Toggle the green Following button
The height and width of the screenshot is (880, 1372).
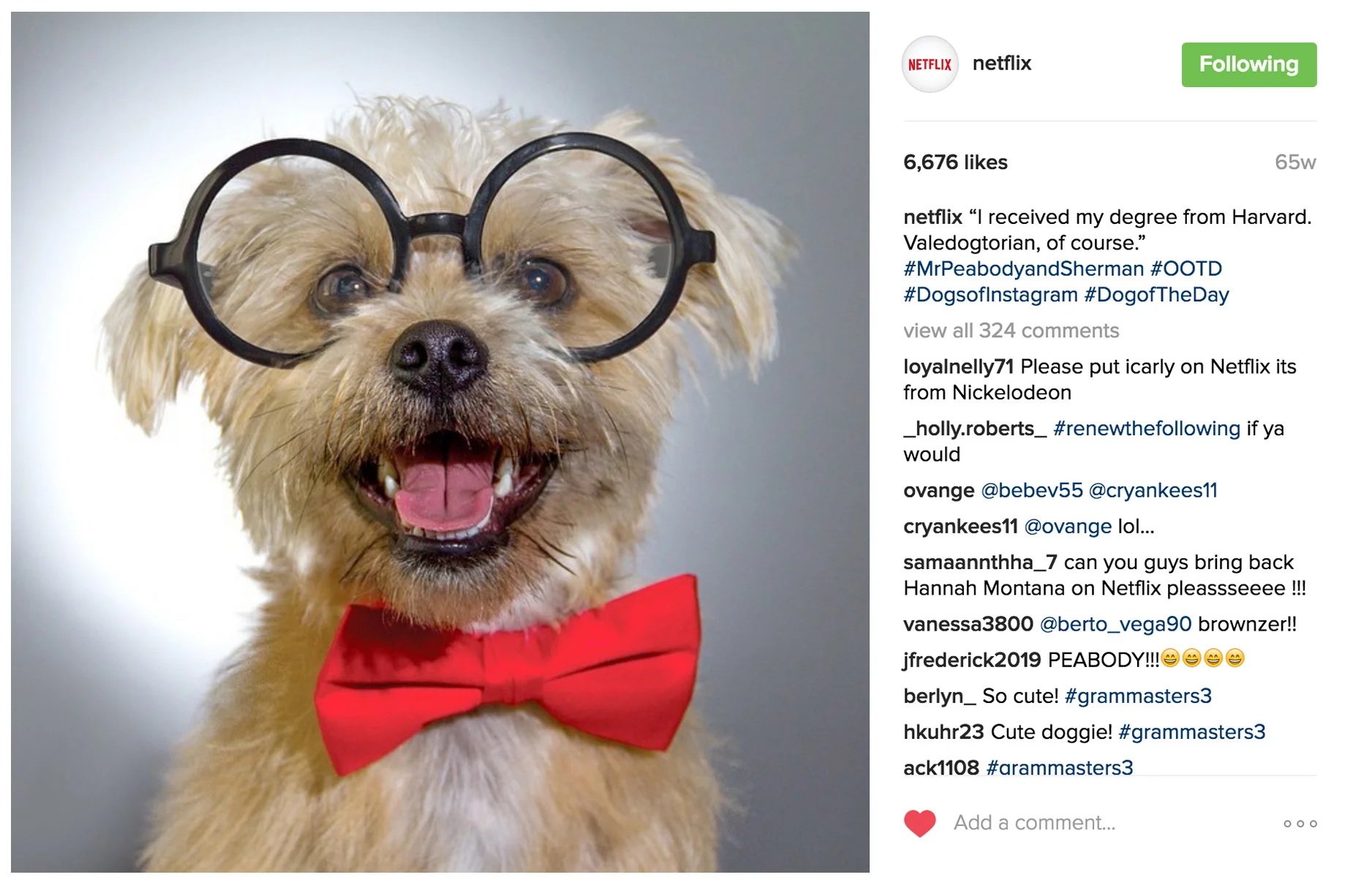(x=1248, y=64)
